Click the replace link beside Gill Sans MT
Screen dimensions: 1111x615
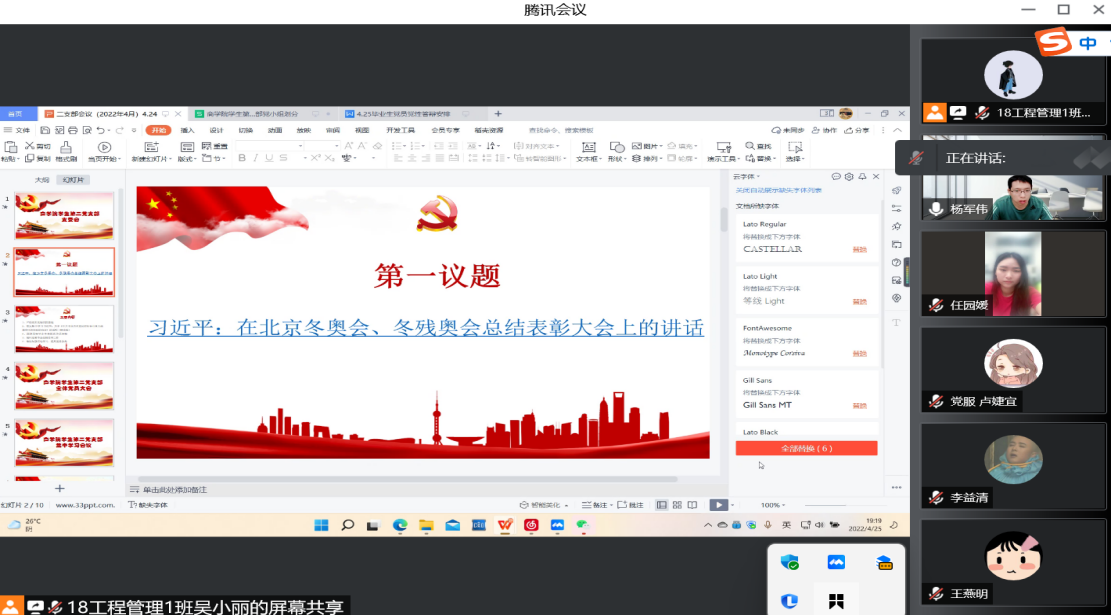(859, 405)
